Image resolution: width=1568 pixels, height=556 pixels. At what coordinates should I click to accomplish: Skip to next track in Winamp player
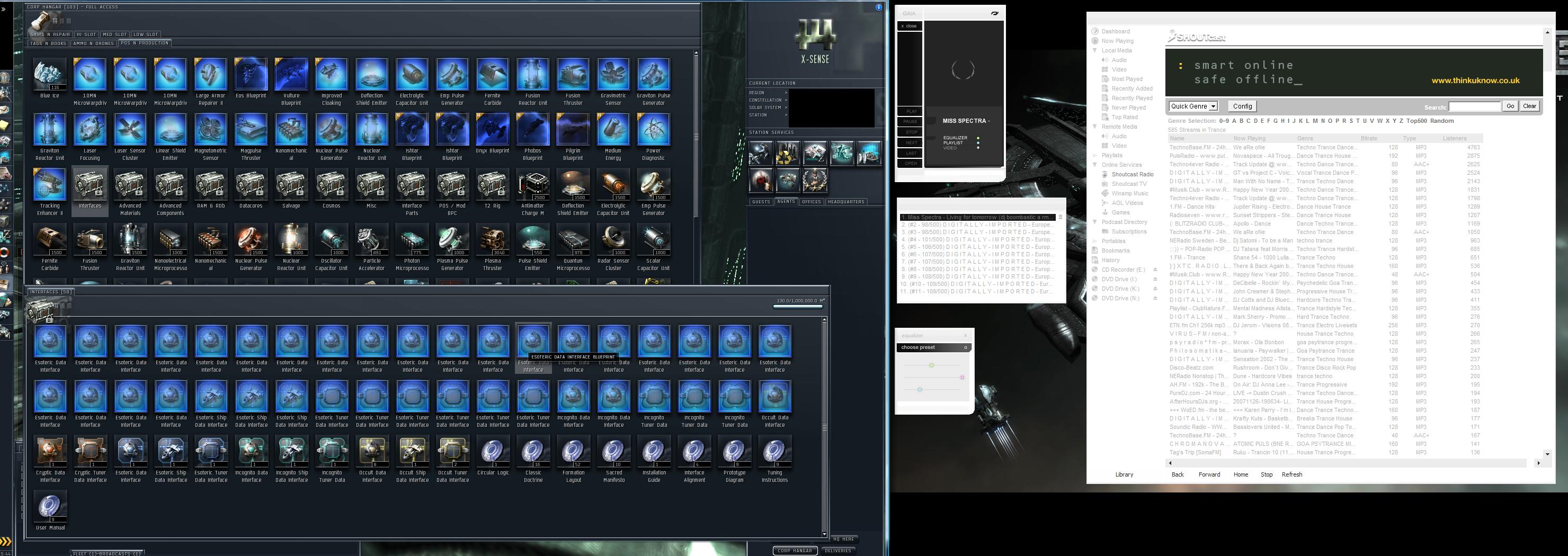(911, 142)
